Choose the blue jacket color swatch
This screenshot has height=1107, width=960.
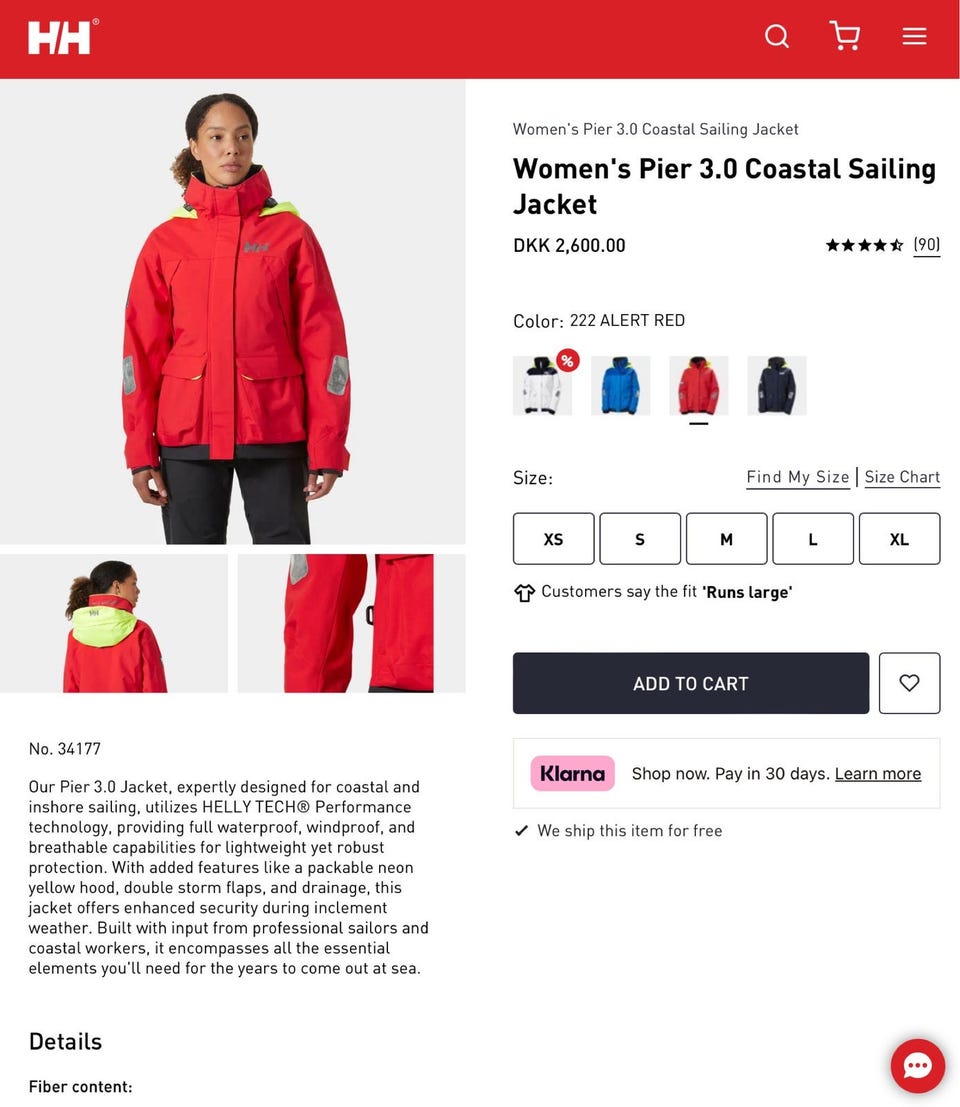point(620,385)
